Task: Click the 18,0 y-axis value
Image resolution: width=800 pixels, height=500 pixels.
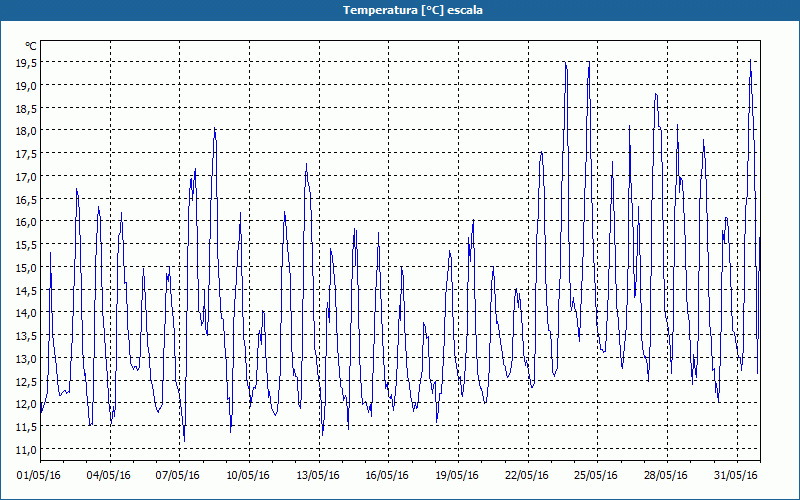Action: pyautogui.click(x=26, y=131)
